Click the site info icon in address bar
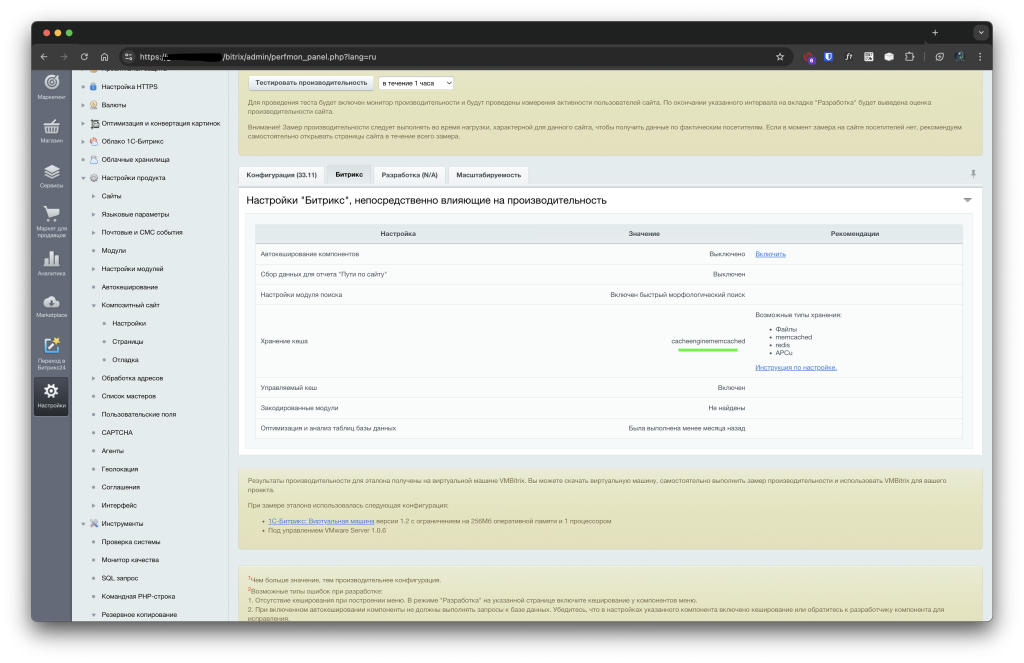Viewport: 1024px width, 663px height. 128,57
